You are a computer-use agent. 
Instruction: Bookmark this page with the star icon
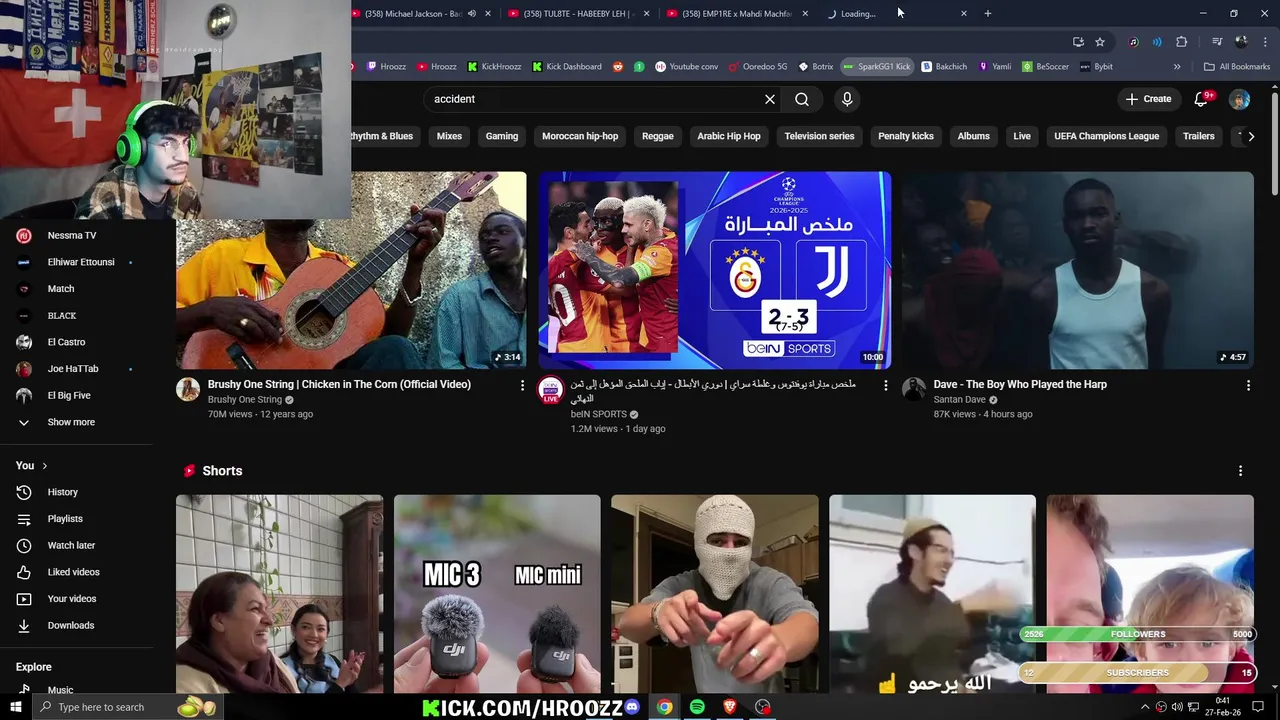pos(1100,42)
